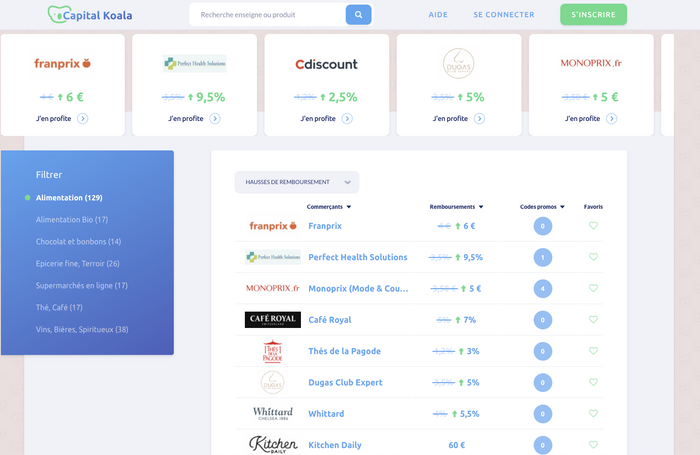Open Hausses de remboursement sort dropdown
The width and height of the screenshot is (700, 455).
pyautogui.click(x=297, y=182)
